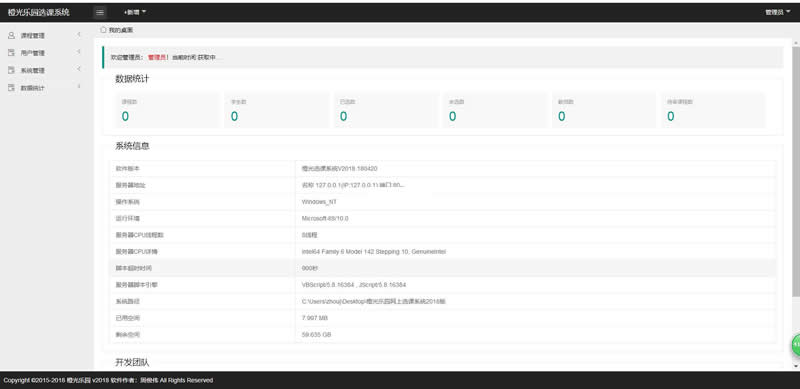
Task: Click the 已选数 statistics card
Action: point(386,110)
